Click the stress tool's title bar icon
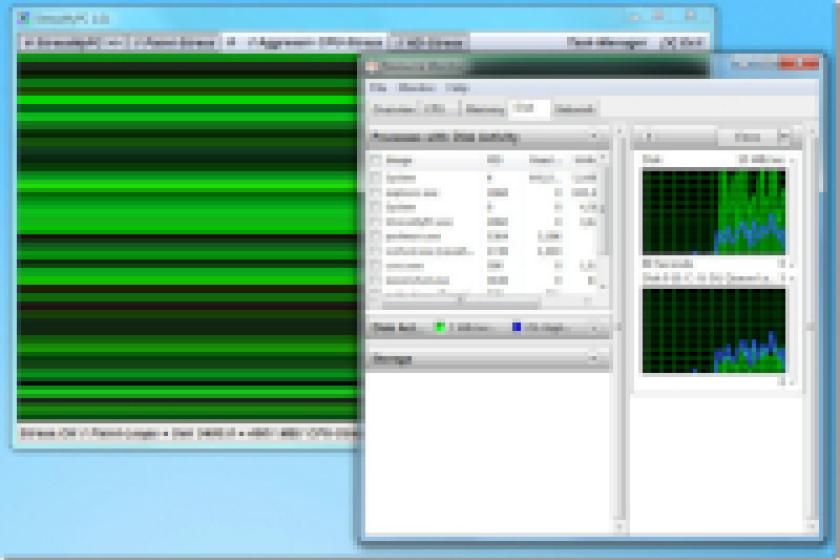This screenshot has width=840, height=560. coord(24,18)
